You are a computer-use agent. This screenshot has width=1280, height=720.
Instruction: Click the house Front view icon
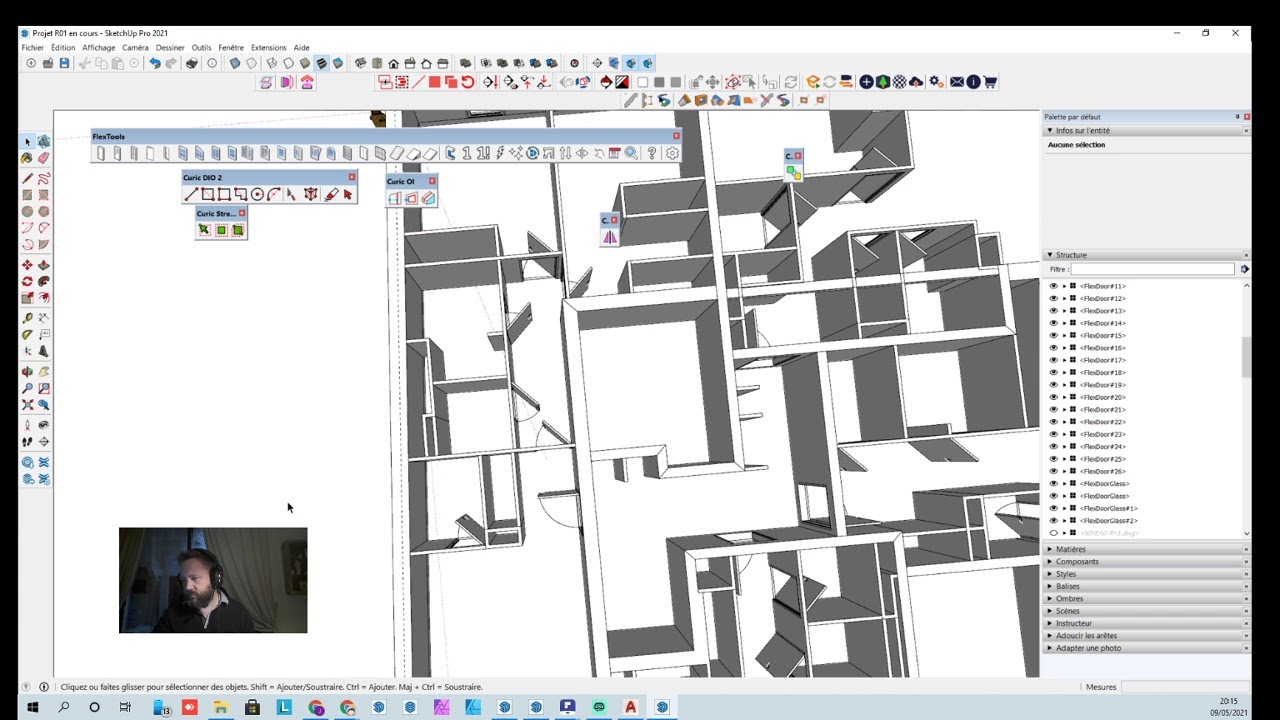coord(393,63)
